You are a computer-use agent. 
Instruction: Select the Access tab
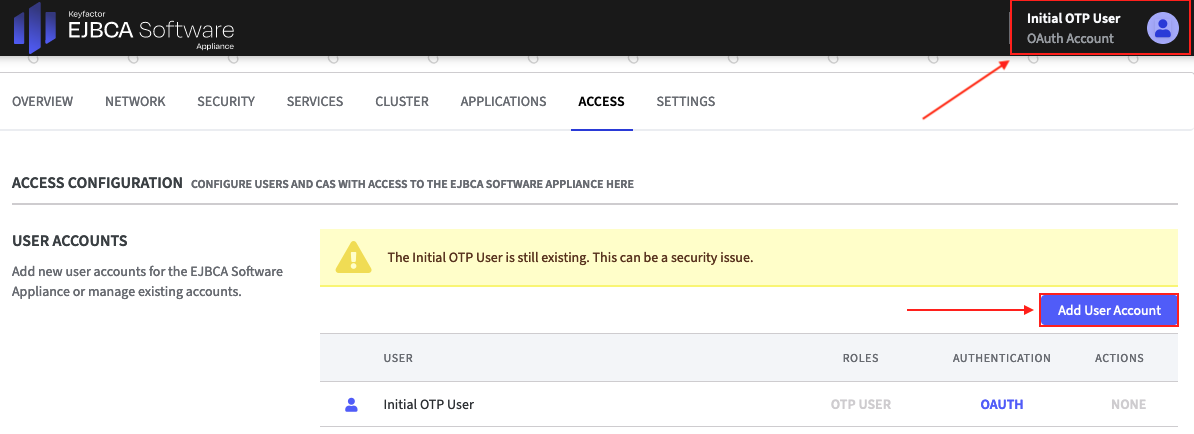[601, 101]
